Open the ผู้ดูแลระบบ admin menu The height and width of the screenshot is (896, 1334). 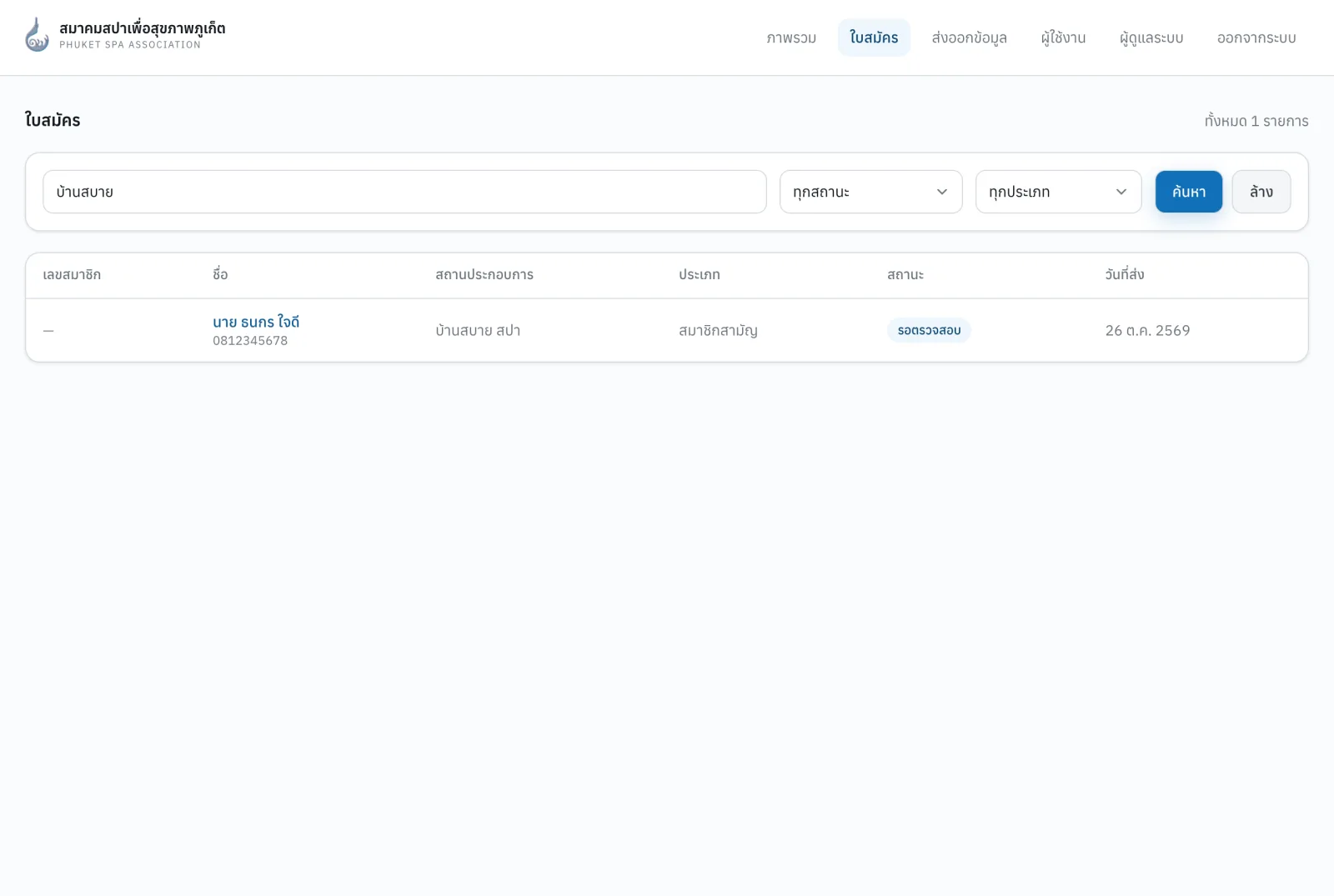[x=1151, y=38]
